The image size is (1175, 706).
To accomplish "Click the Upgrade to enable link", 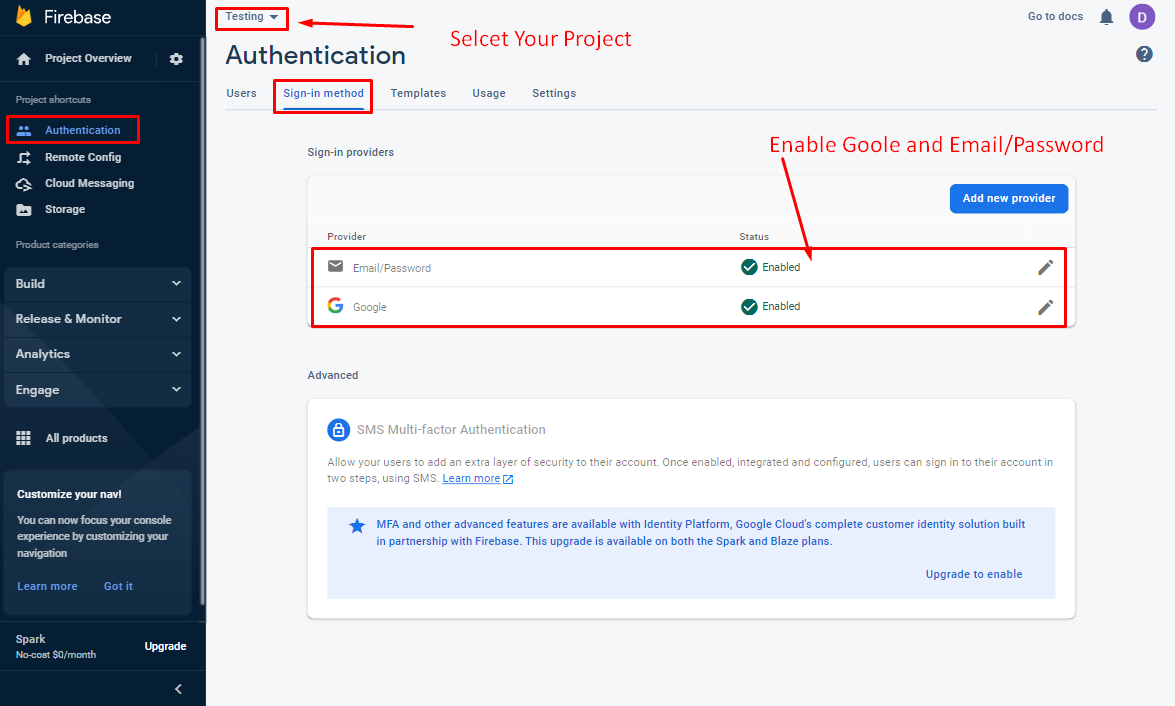I will coord(973,574).
